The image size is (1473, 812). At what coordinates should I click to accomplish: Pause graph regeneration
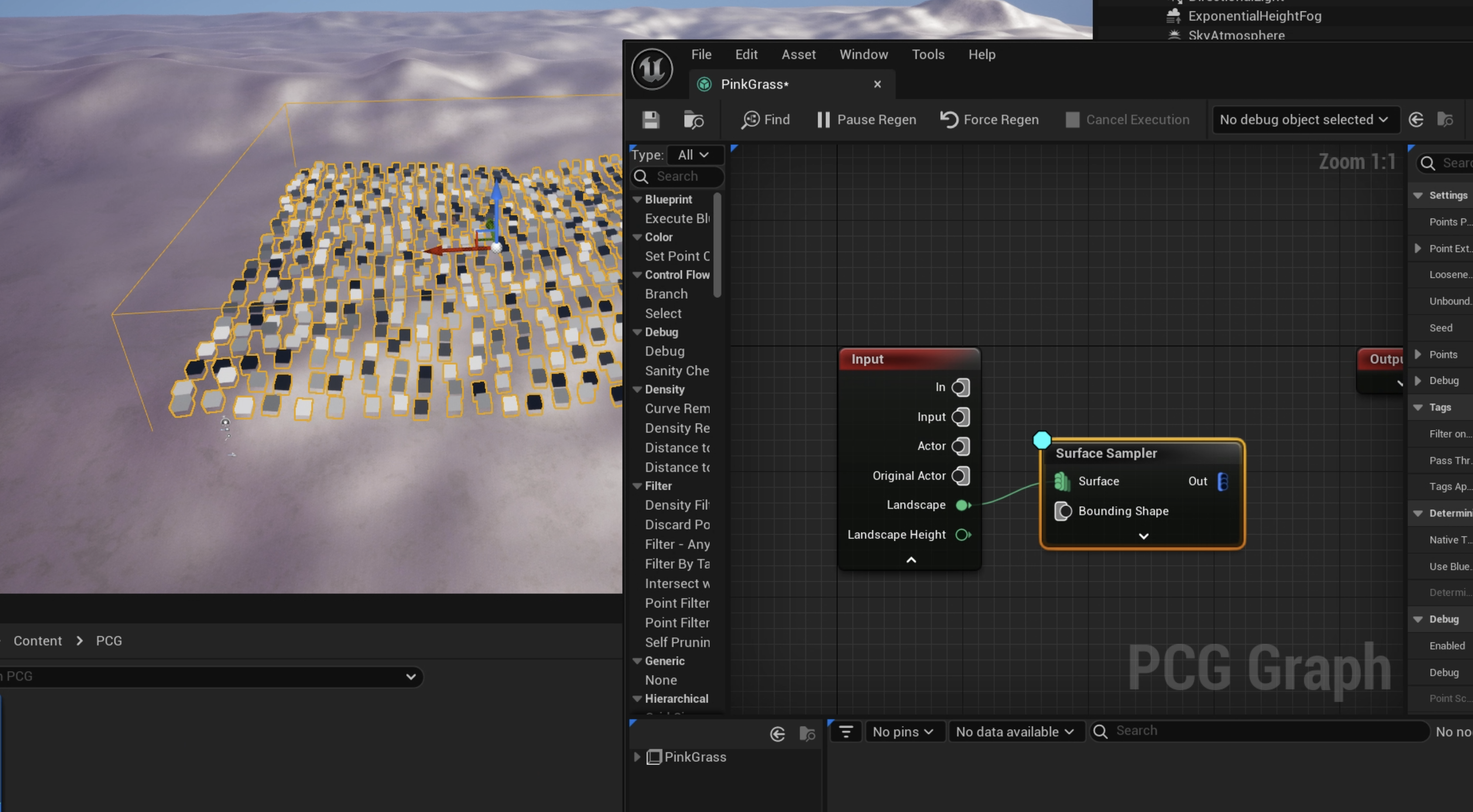pos(866,120)
